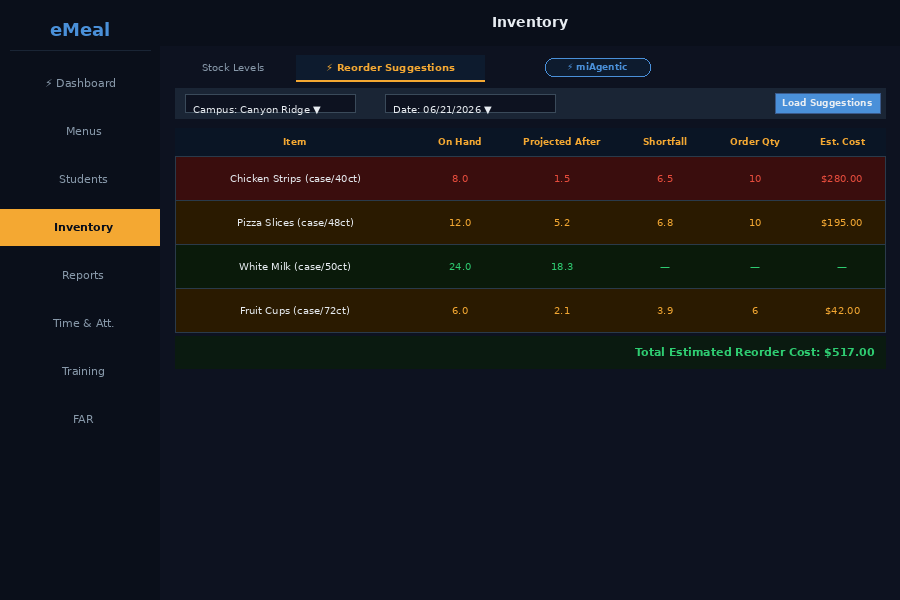Go to Time & Att. section
The width and height of the screenshot is (900, 600).
80,323
